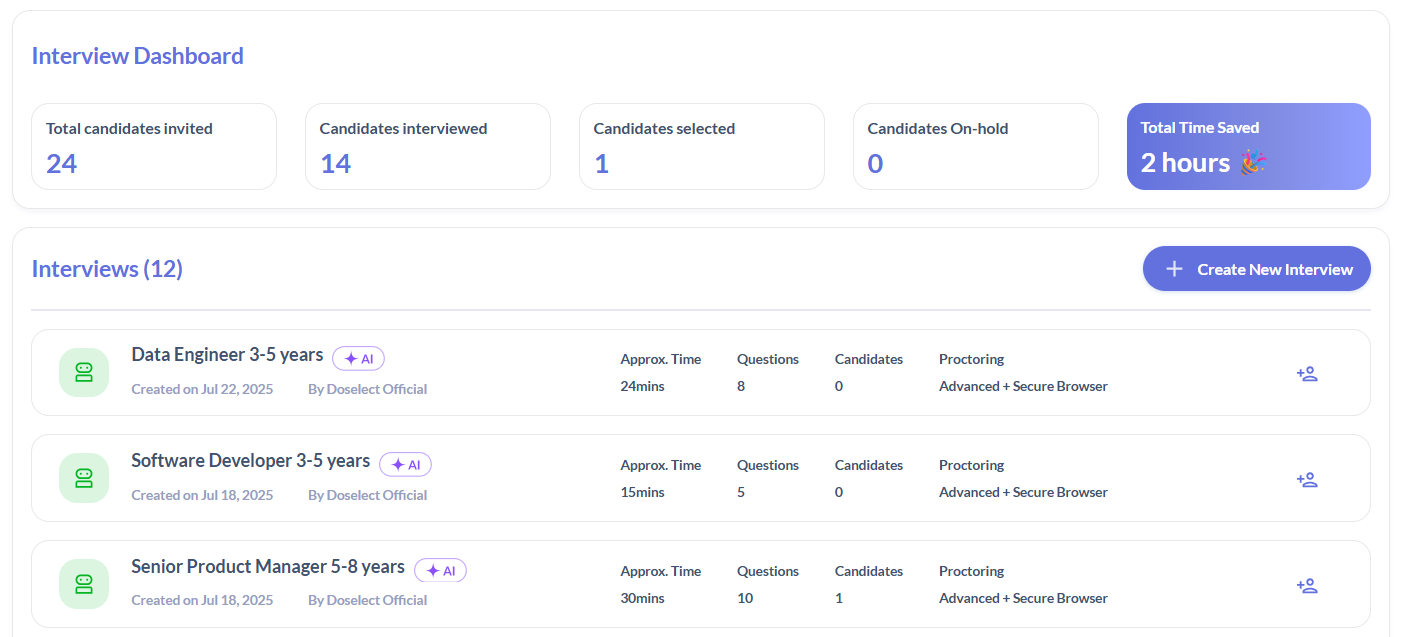Viewport: 1401px width, 637px height.
Task: Click add-candidate icon for Software Developer interview
Action: pos(1307,479)
